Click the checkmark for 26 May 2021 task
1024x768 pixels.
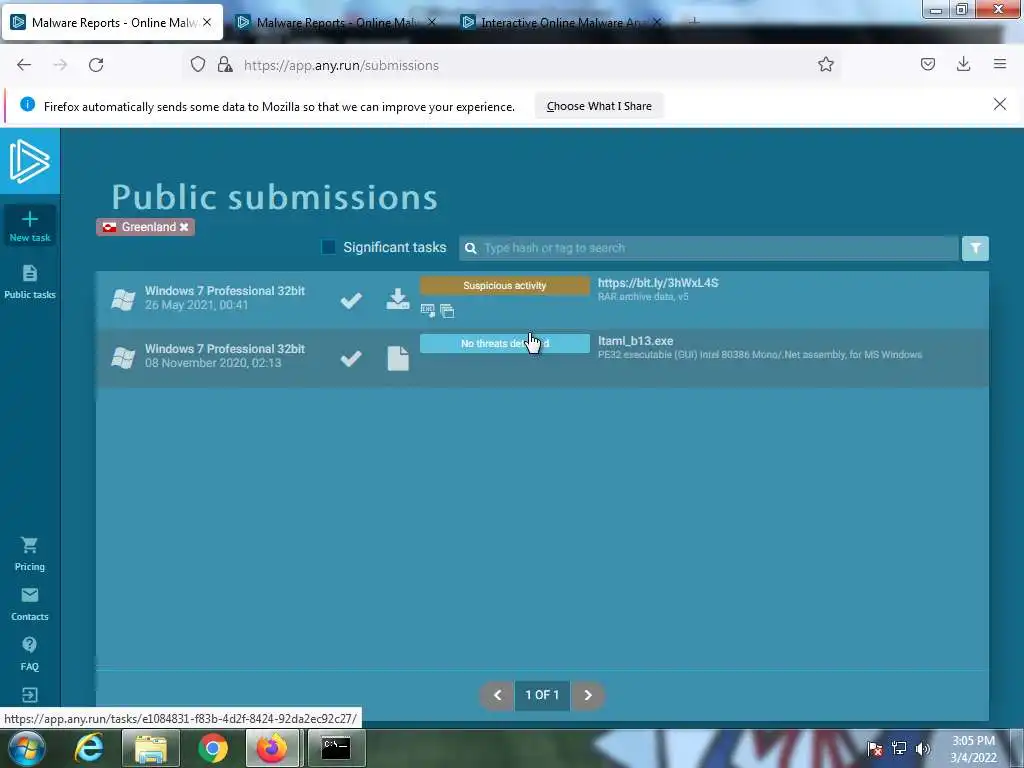351,300
